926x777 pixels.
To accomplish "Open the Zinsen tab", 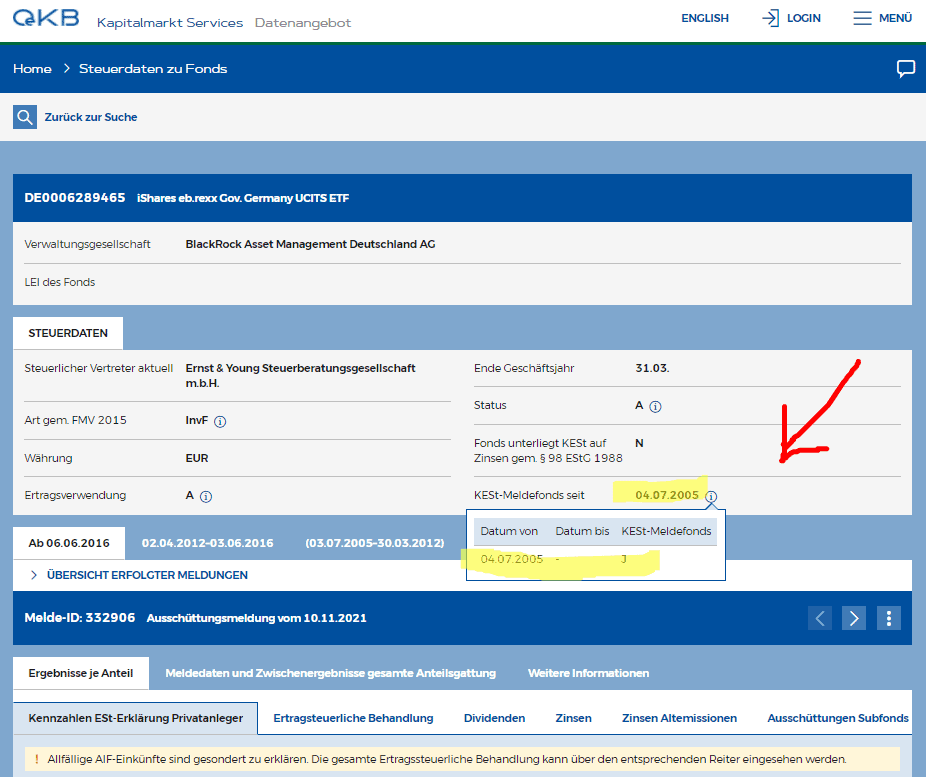I will (573, 718).
